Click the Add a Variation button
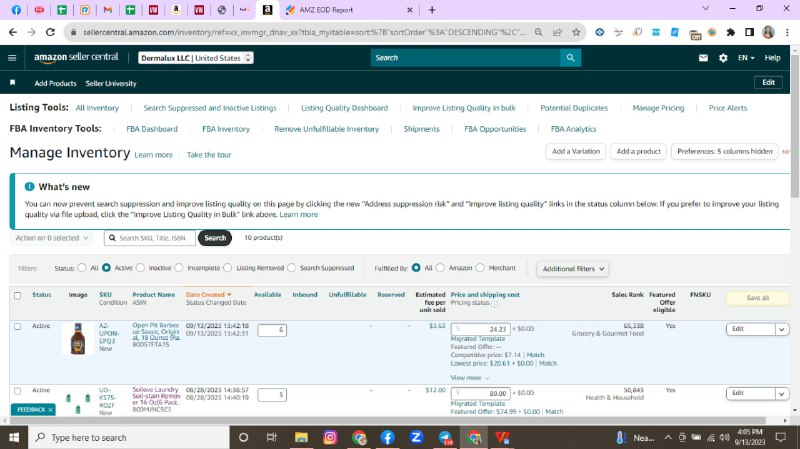This screenshot has width=800, height=449. (x=576, y=152)
